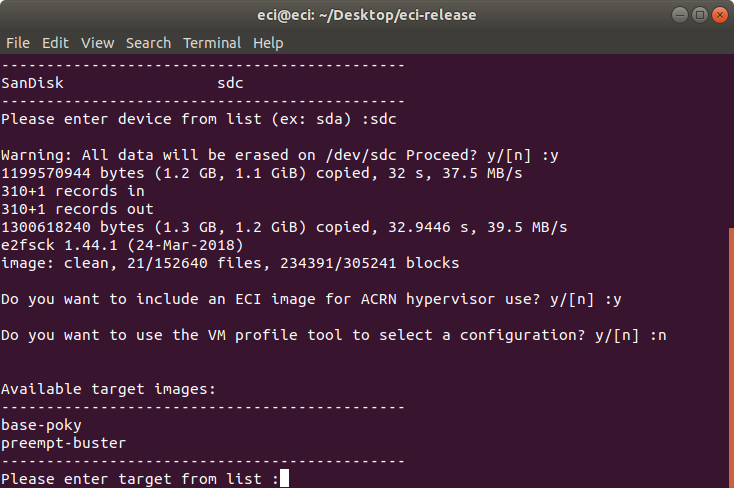Click the eci-release window title bar
Viewport: 734px width, 488px height.
click(x=367, y=15)
